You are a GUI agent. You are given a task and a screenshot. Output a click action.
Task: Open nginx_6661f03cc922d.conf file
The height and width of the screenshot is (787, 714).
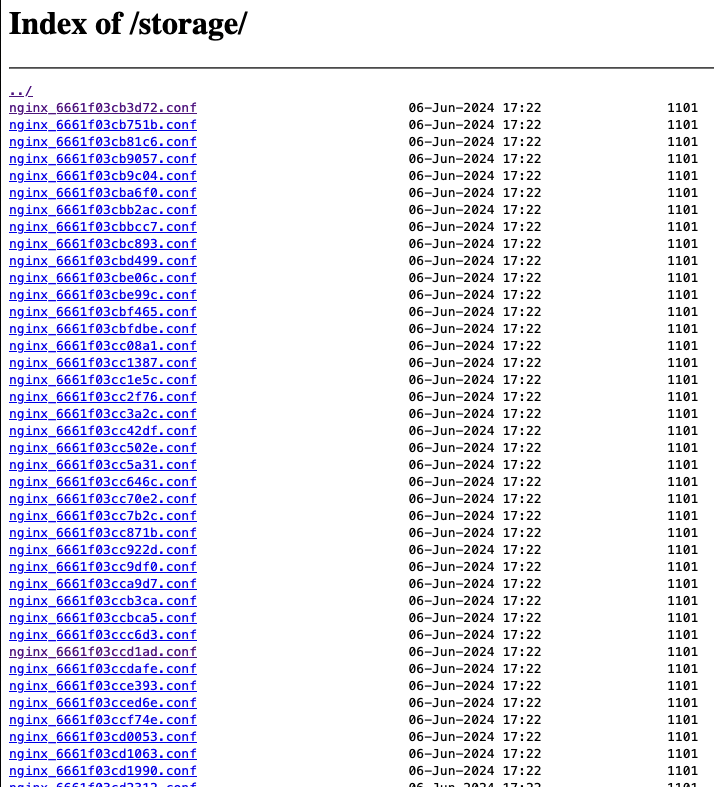[103, 550]
